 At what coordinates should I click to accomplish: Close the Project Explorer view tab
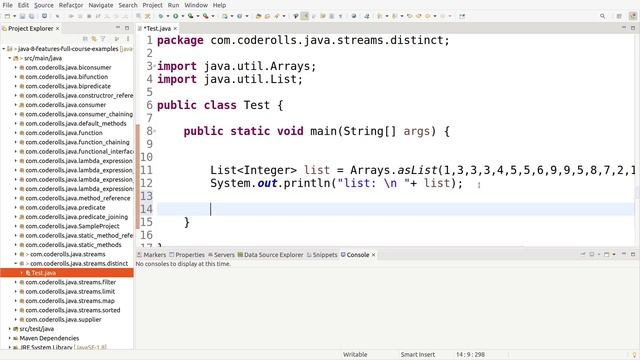58,29
